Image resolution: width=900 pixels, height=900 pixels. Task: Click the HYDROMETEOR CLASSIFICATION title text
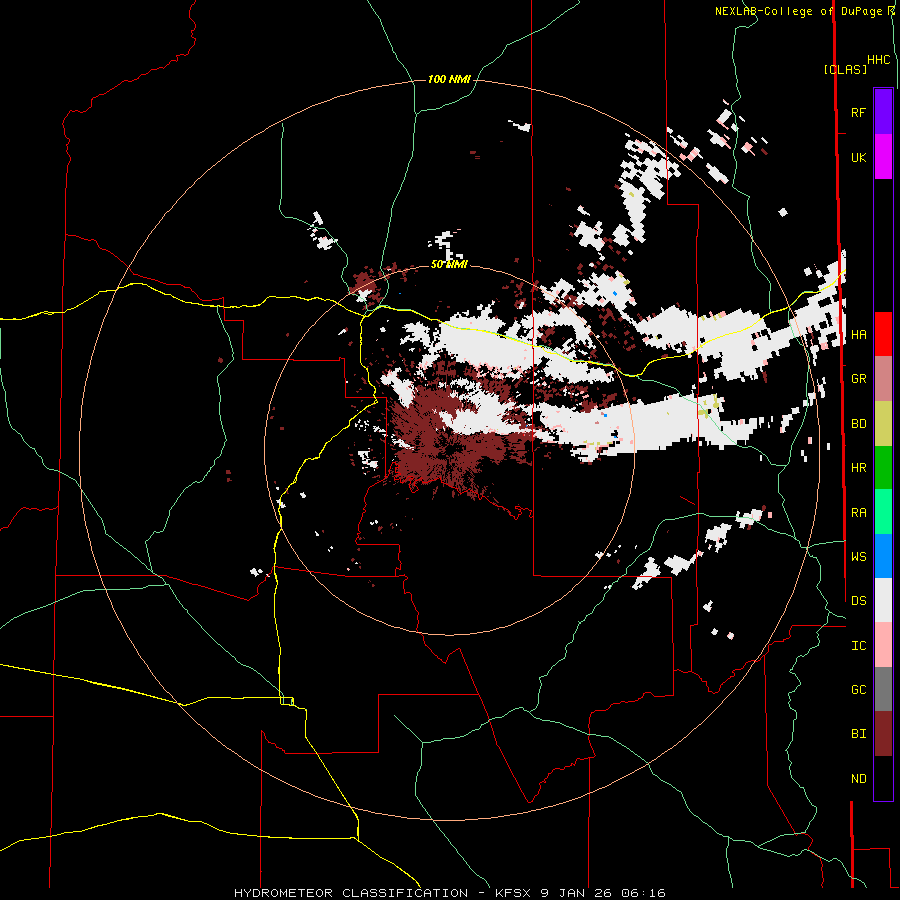click(x=351, y=893)
